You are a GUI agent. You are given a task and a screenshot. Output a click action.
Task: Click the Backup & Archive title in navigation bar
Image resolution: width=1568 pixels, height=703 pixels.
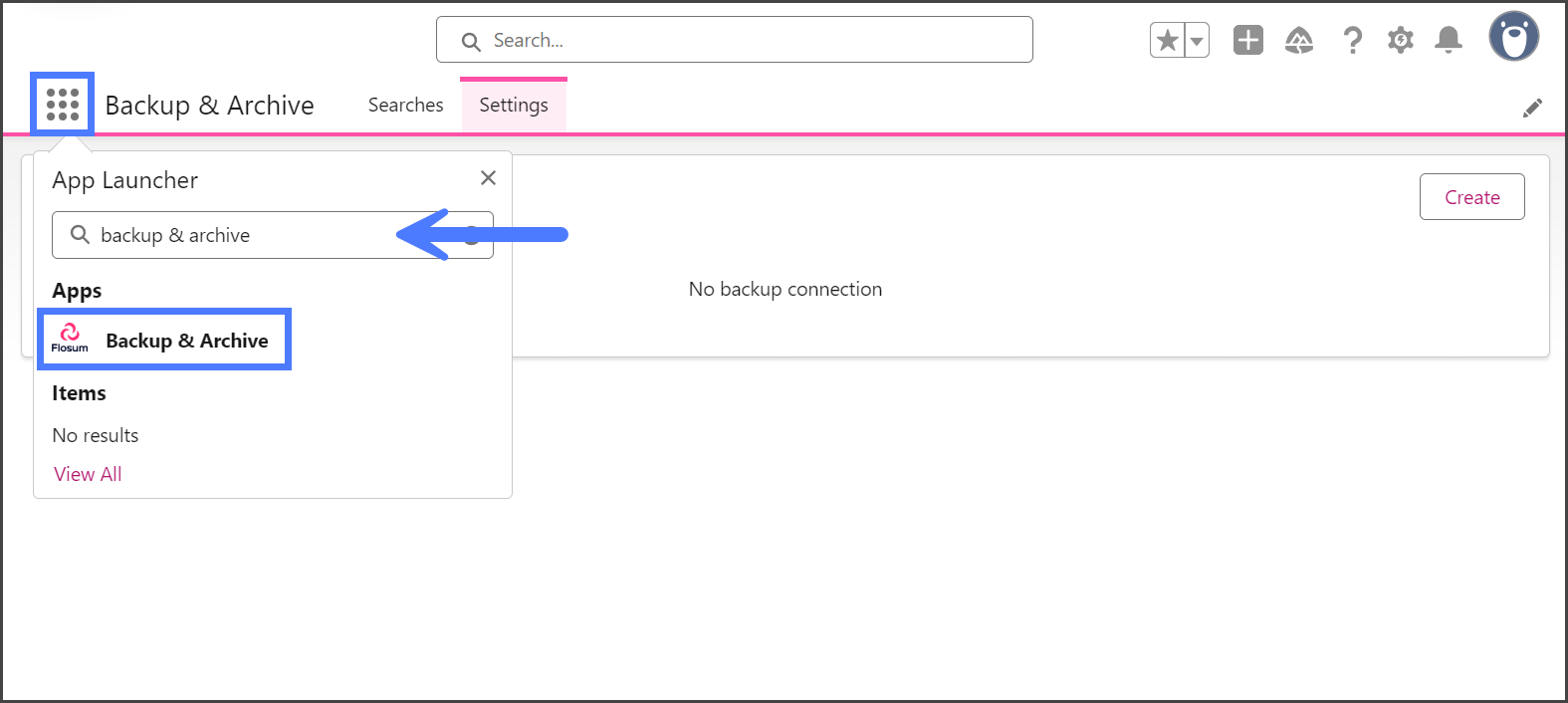coord(209,106)
